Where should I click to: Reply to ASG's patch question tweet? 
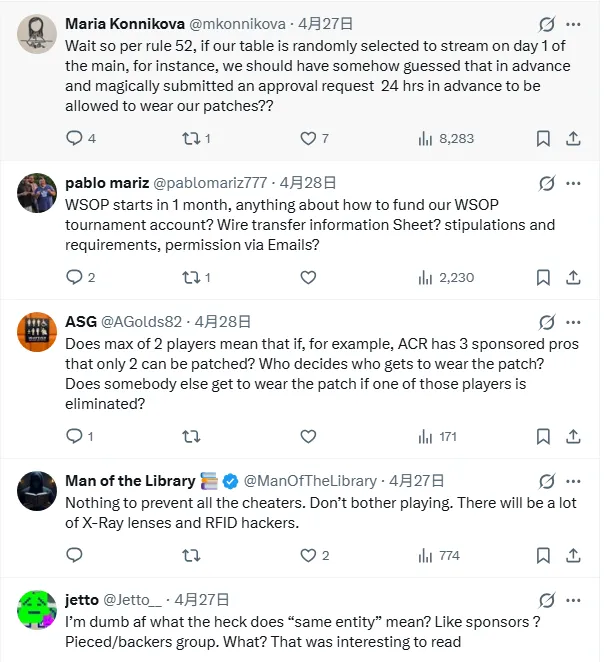74,436
